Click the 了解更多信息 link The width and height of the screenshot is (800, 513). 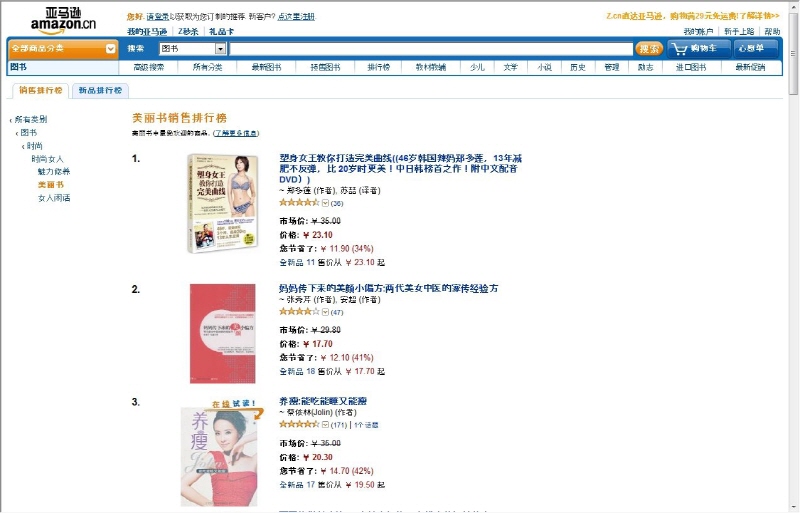coord(236,133)
